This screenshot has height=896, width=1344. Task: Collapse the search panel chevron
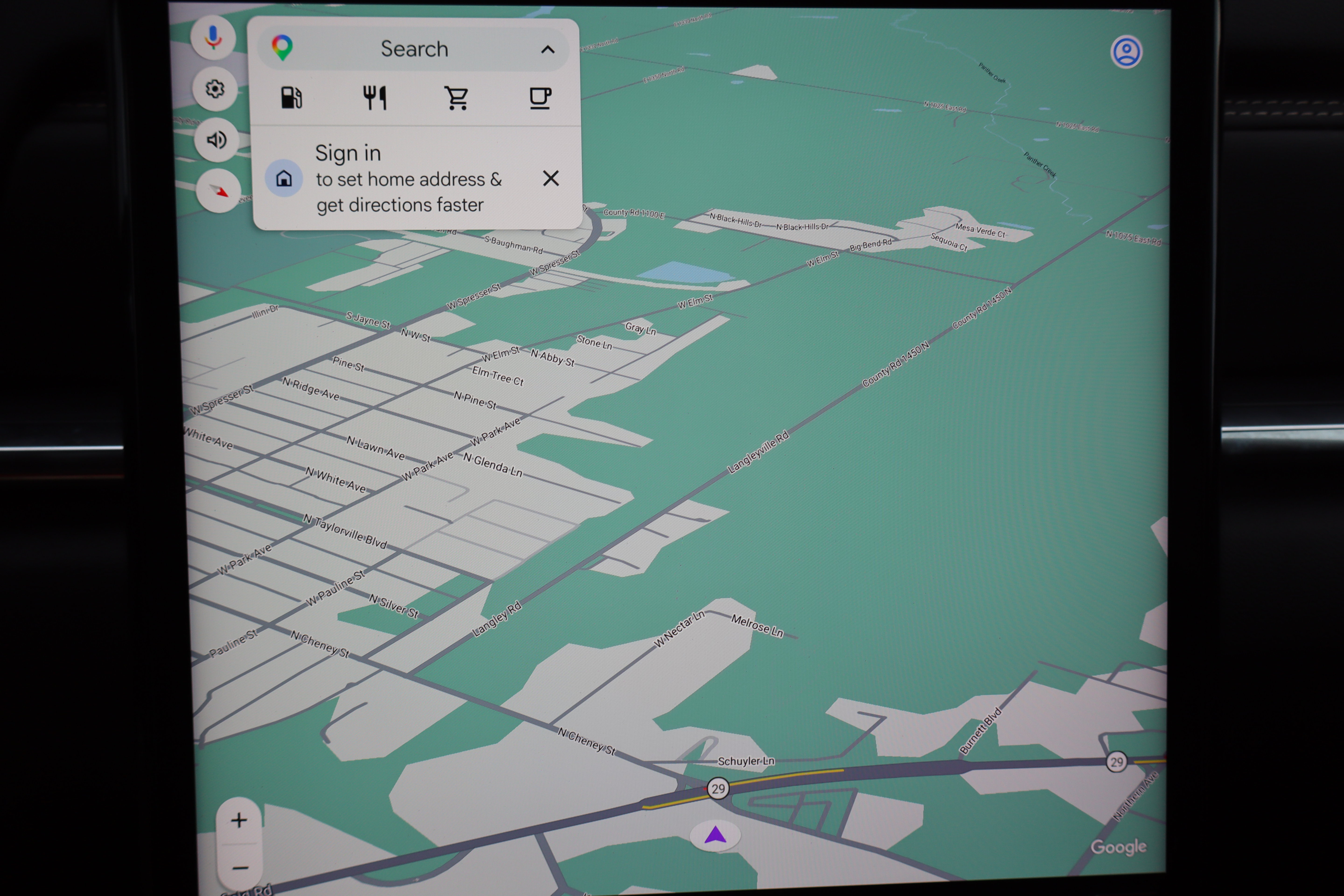(547, 50)
